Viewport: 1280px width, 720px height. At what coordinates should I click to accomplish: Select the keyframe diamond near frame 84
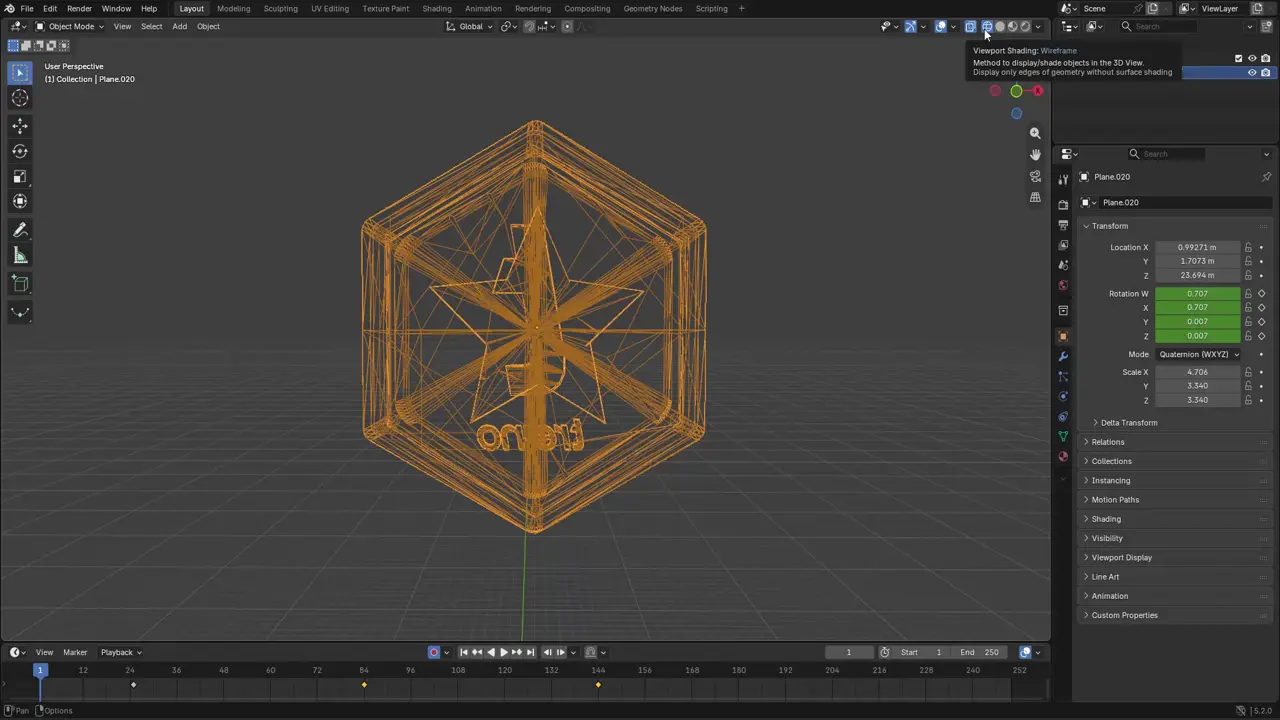coord(364,685)
